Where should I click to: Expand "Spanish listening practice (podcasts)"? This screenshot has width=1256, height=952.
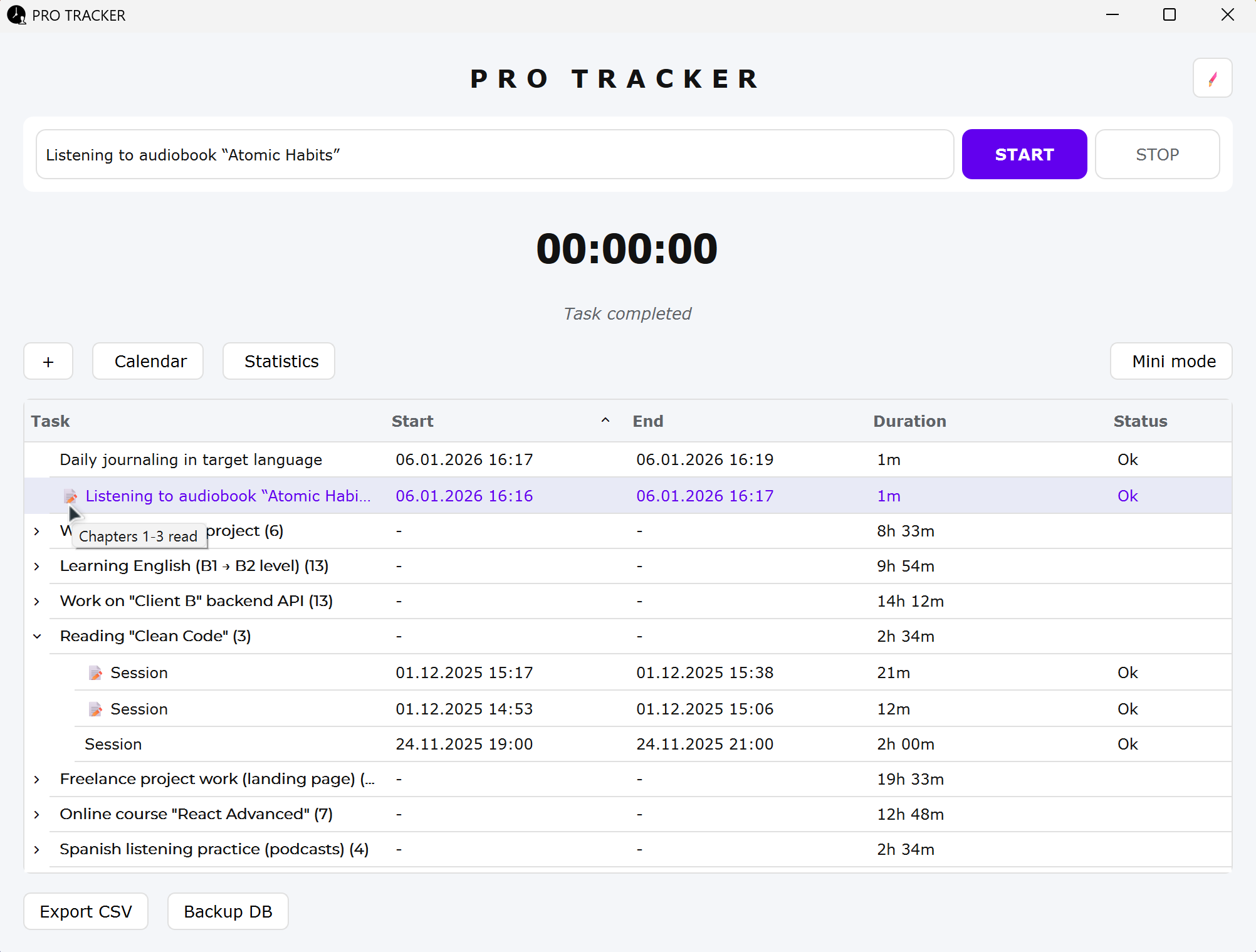36,849
